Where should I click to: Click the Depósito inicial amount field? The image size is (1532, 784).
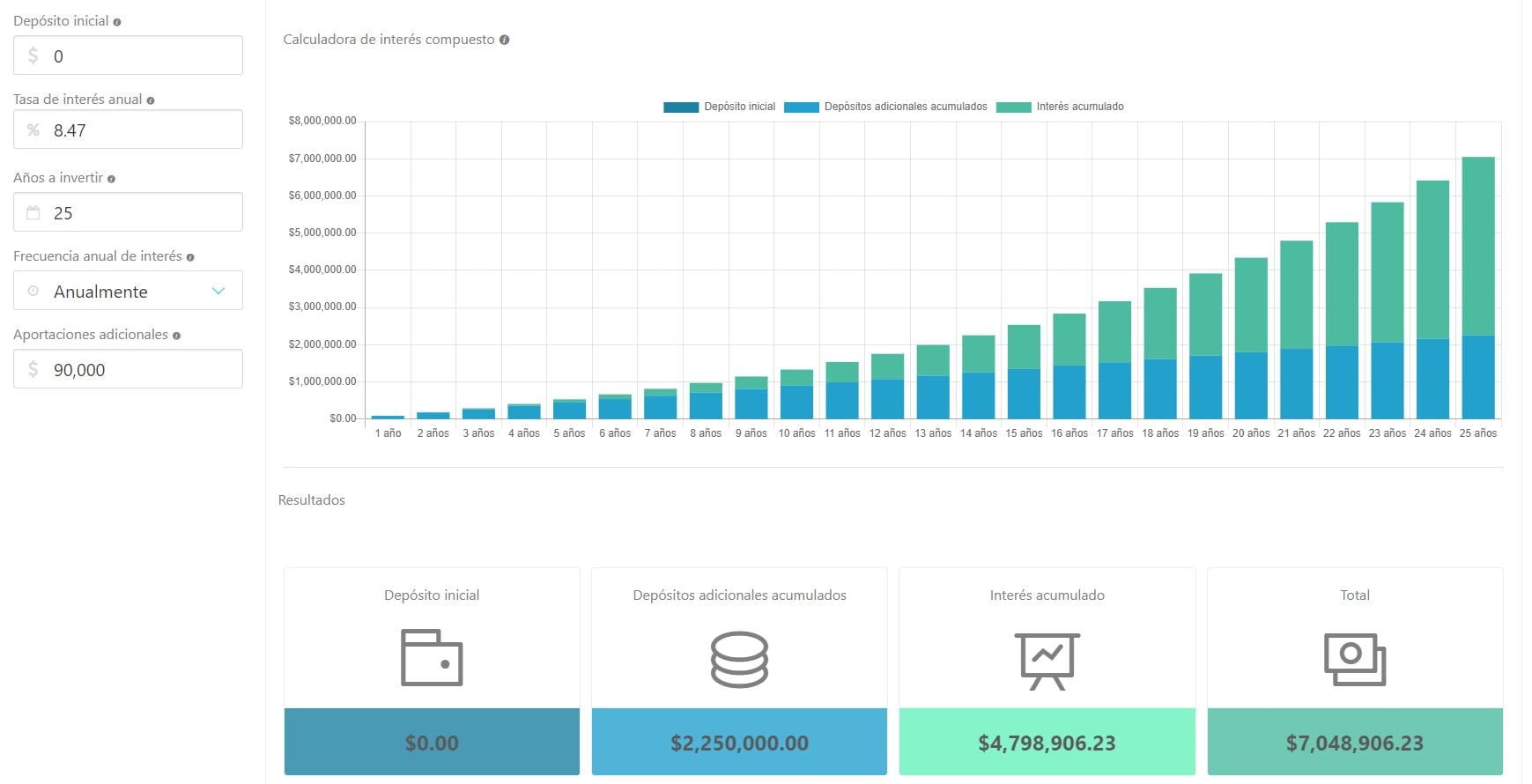click(141, 55)
